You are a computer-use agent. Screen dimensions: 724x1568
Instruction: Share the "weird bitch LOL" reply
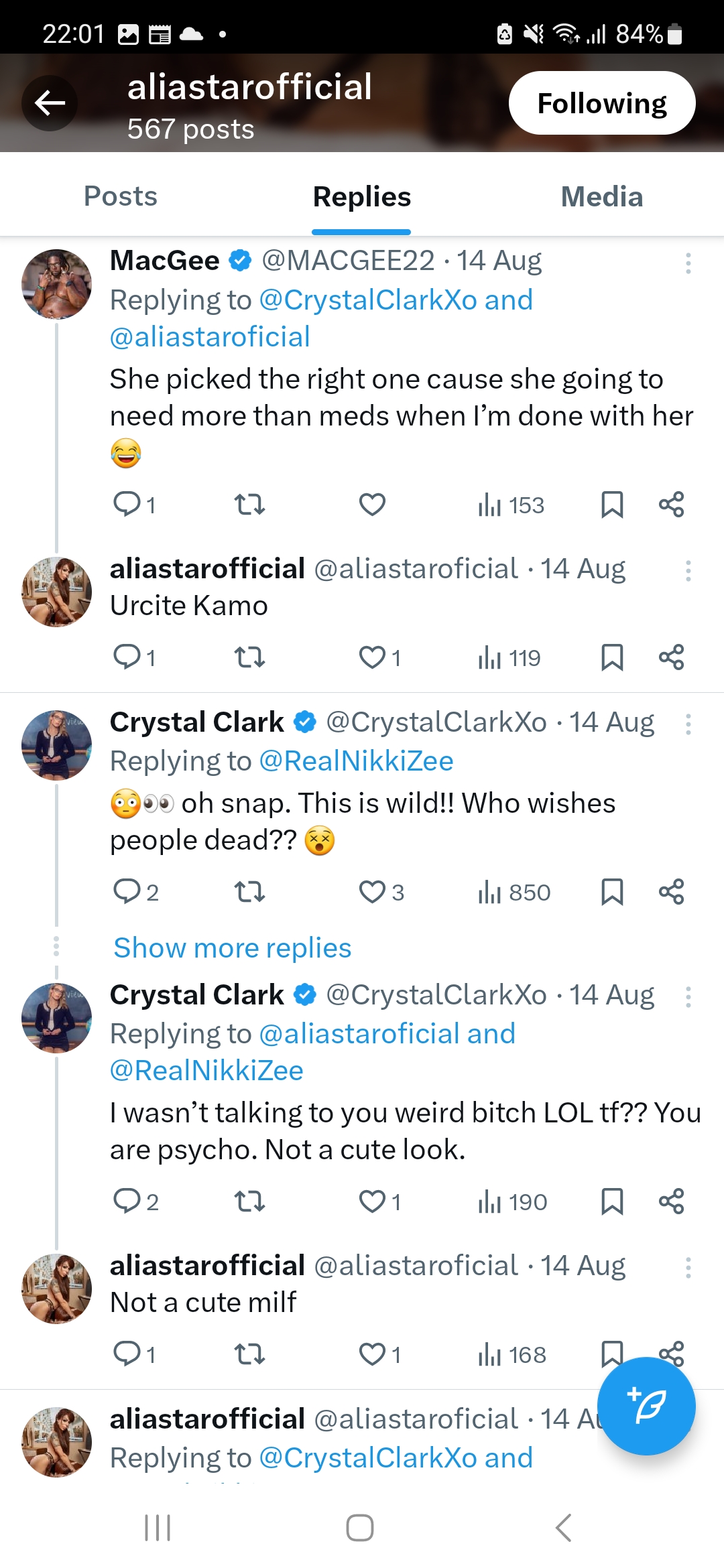tap(671, 1201)
